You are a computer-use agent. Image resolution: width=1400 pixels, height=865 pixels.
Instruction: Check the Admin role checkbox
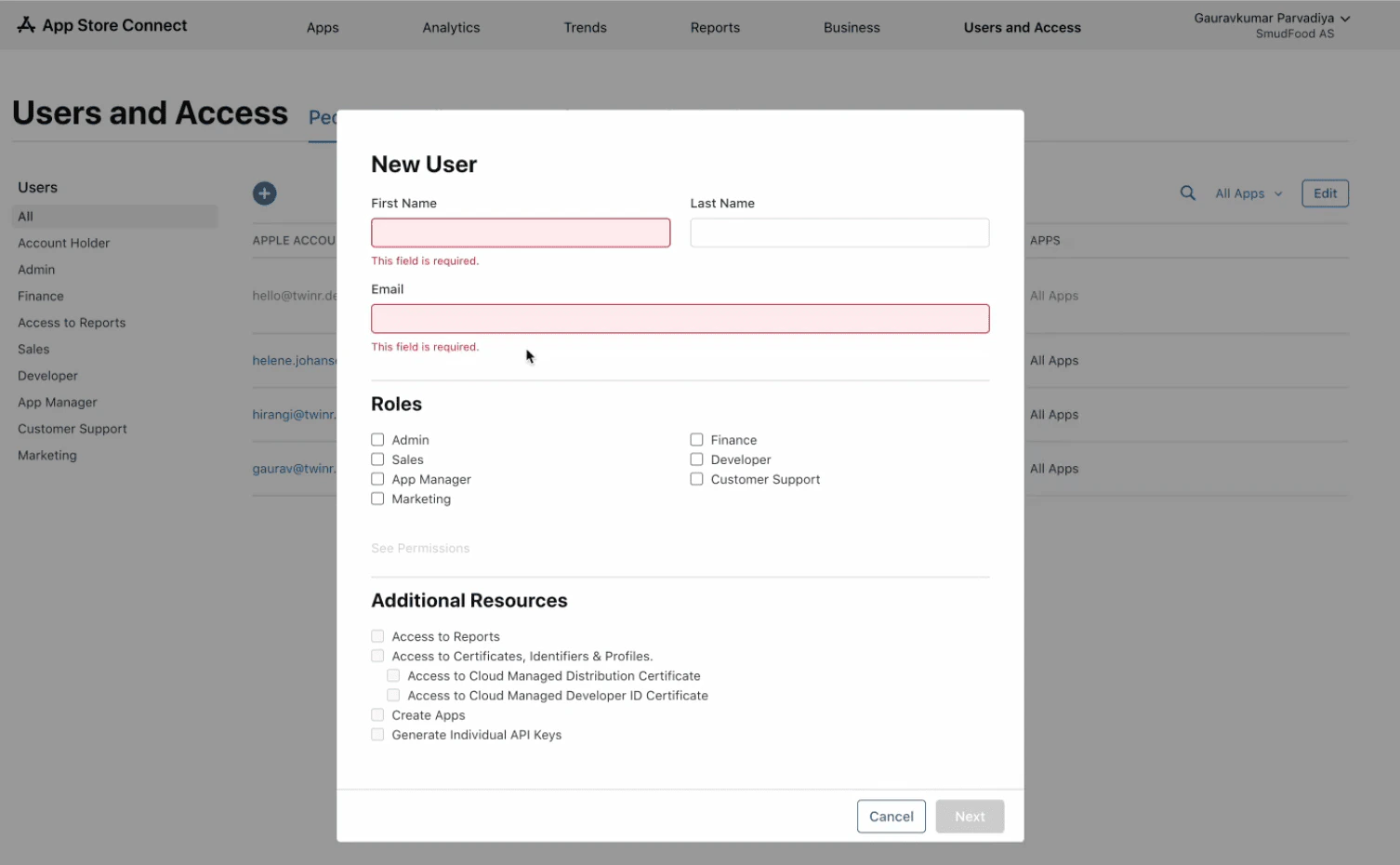click(x=377, y=440)
